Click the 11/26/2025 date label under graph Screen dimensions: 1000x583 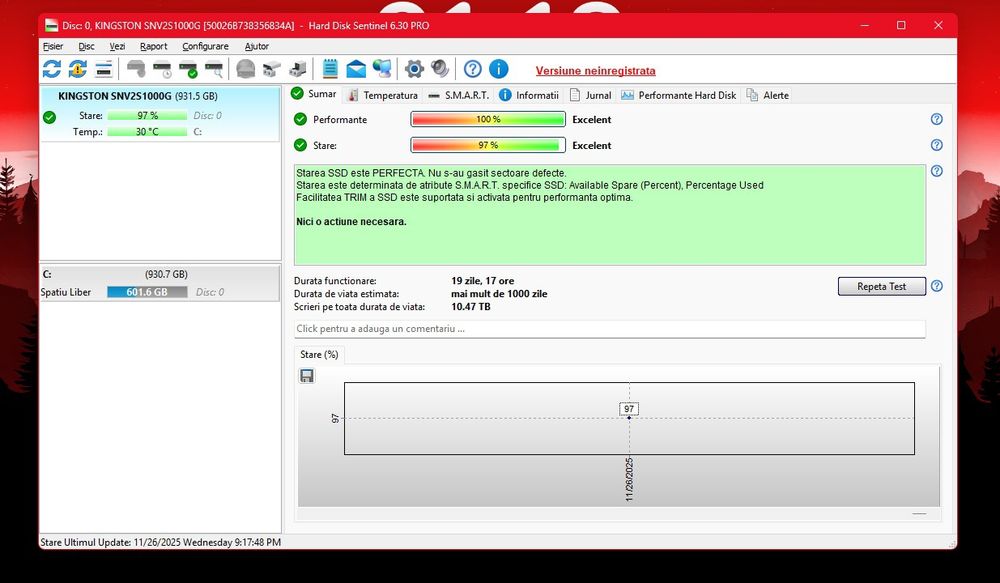pyautogui.click(x=629, y=479)
